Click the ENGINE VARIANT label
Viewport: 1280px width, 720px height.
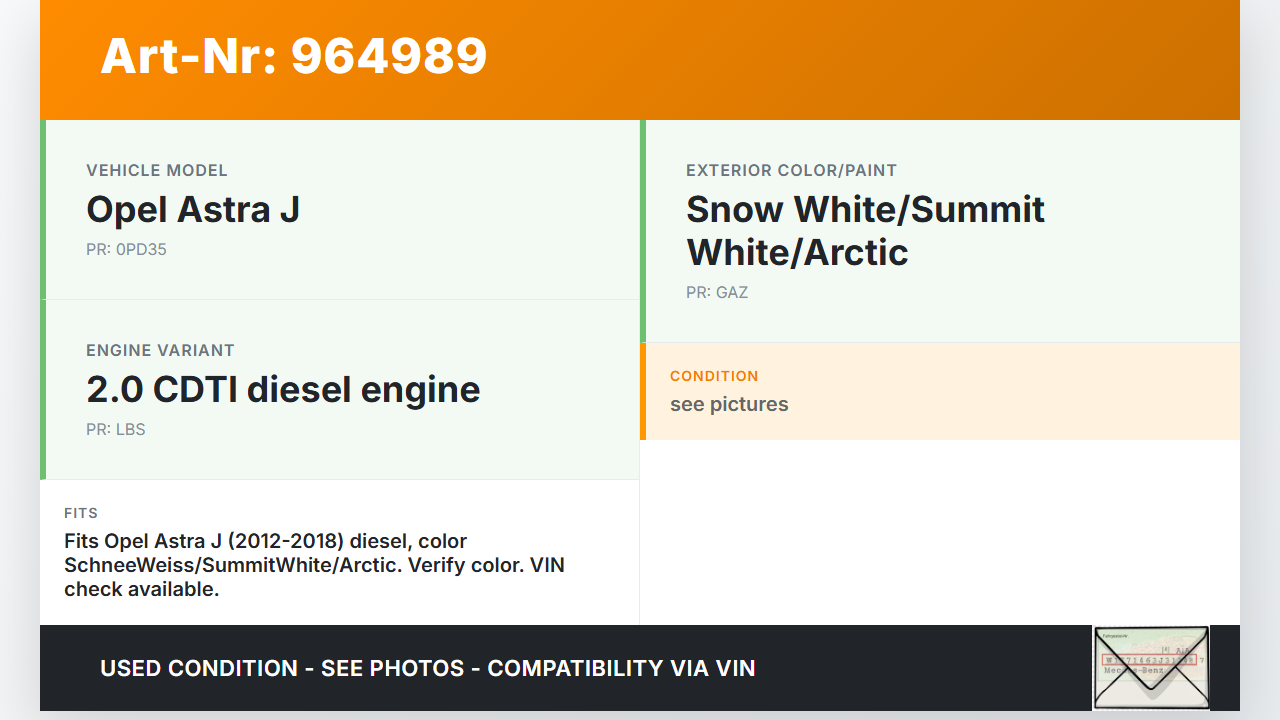pos(160,351)
